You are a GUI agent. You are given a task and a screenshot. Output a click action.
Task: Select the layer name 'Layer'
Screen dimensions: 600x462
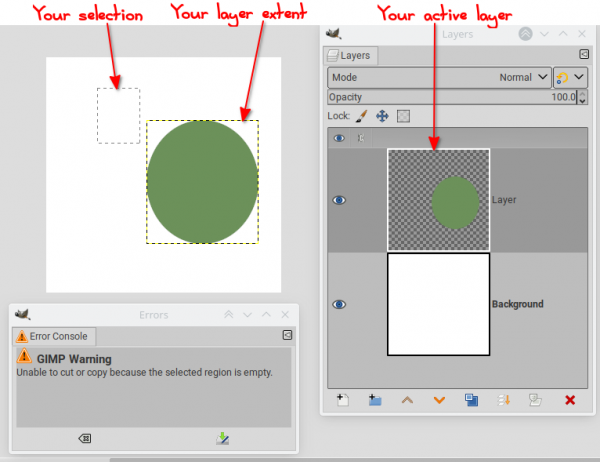click(x=504, y=200)
